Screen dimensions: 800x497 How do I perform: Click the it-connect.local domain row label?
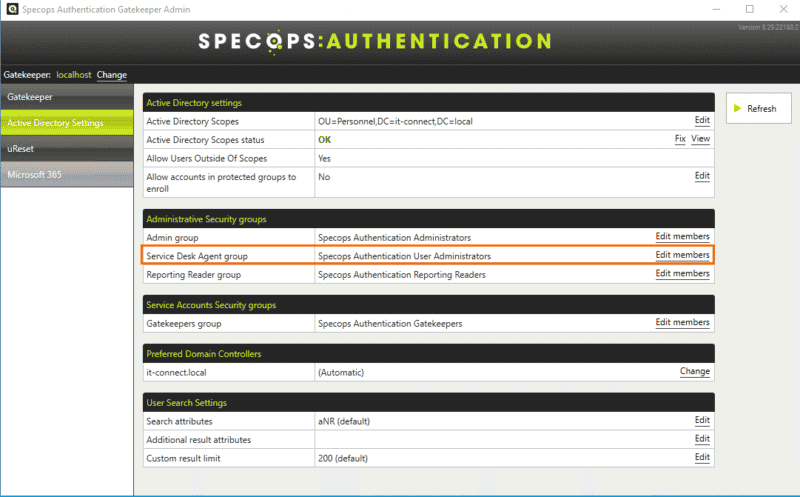coord(176,372)
